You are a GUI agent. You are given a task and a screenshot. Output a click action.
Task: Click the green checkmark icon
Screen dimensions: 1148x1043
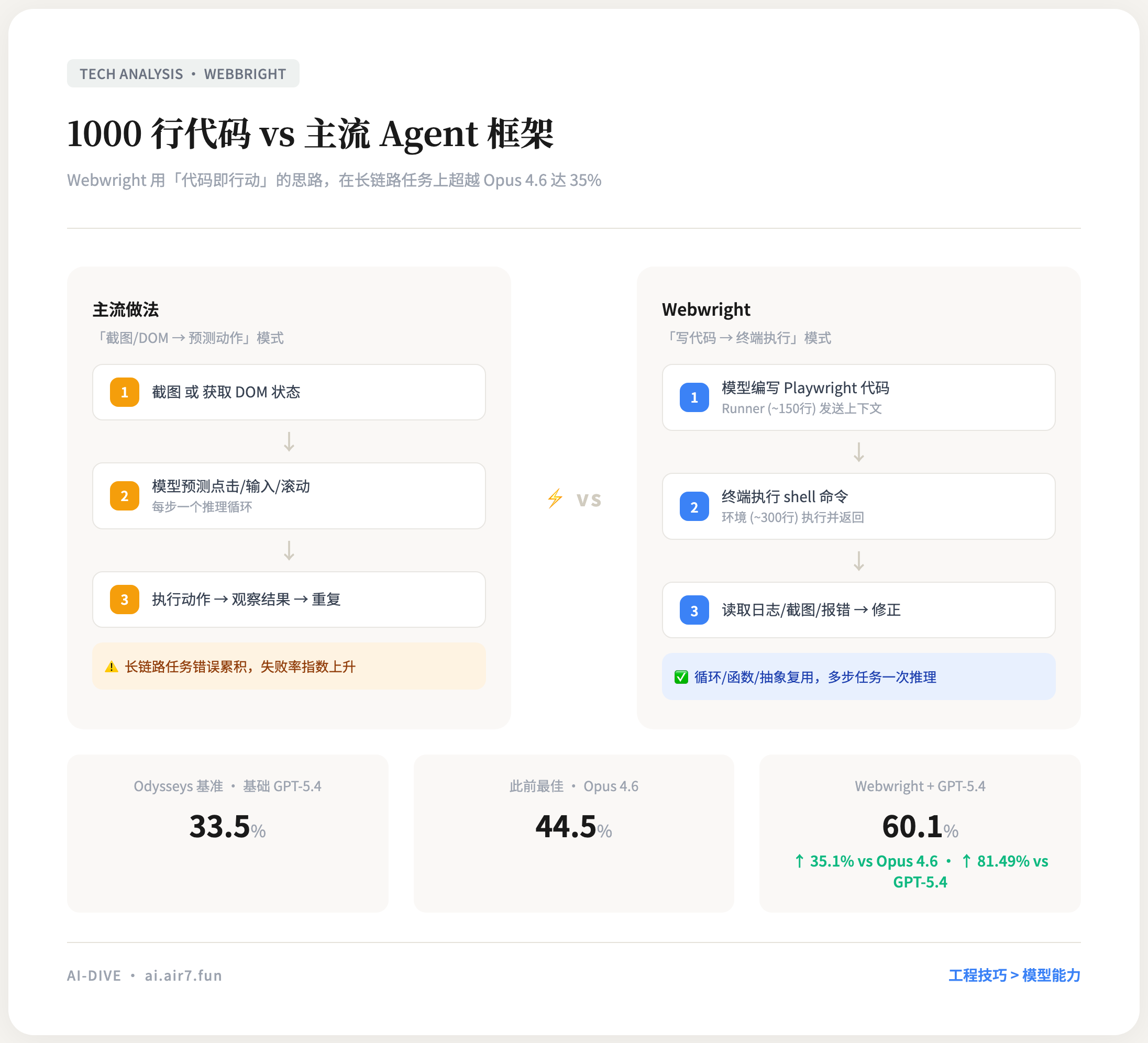(x=681, y=677)
